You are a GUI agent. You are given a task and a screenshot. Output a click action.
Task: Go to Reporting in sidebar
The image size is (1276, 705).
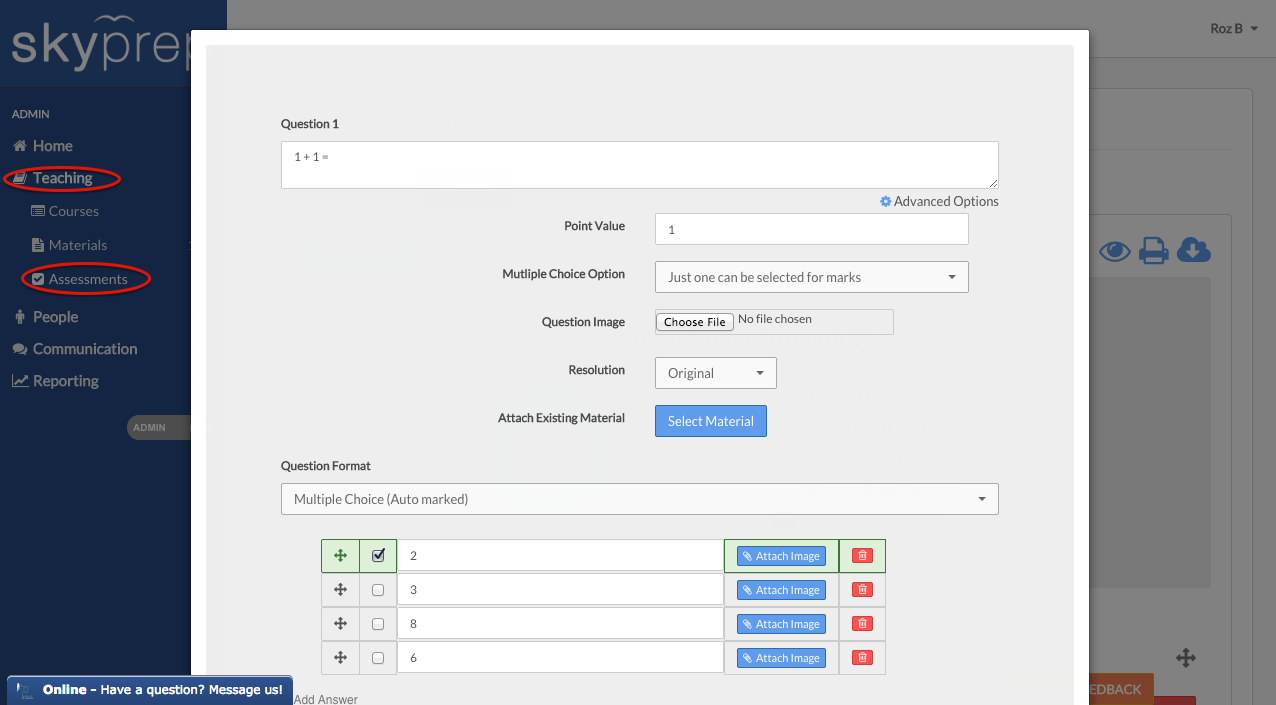pyautogui.click(x=65, y=381)
